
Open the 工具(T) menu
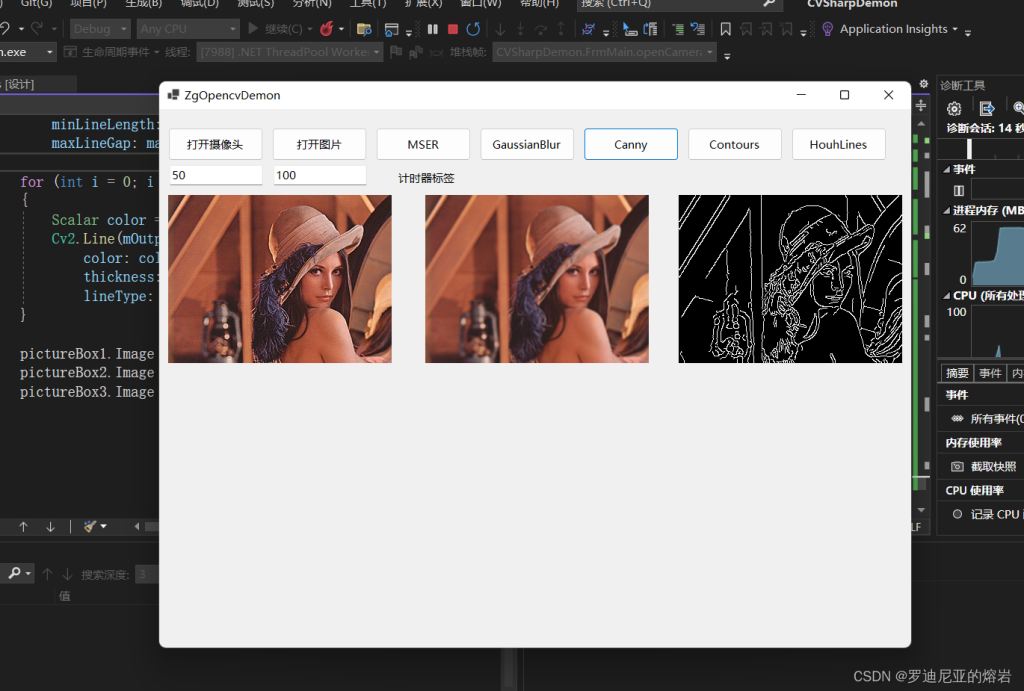click(x=368, y=4)
